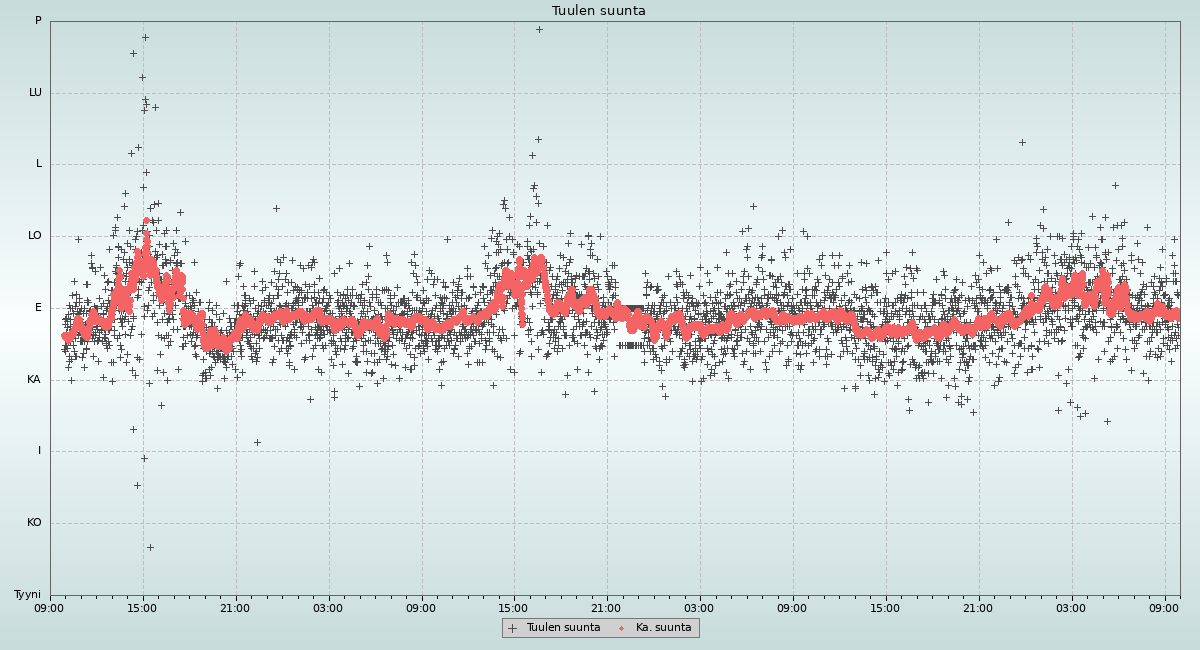The width and height of the screenshot is (1200, 650).
Task: Click the red dot marker in the legend
Action: tap(622, 628)
